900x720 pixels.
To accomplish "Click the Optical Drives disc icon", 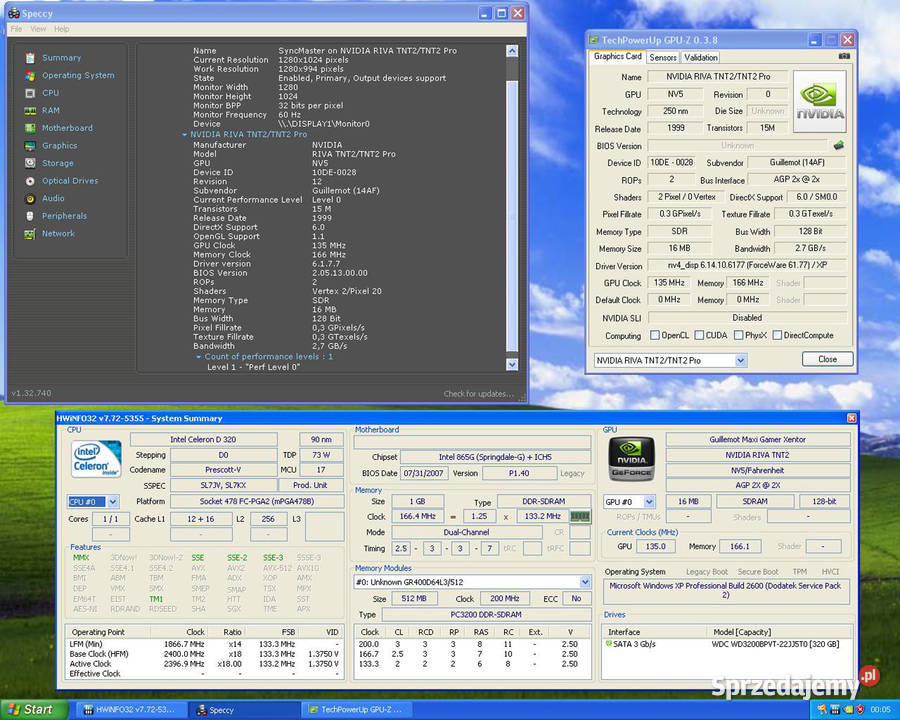I will coord(30,181).
